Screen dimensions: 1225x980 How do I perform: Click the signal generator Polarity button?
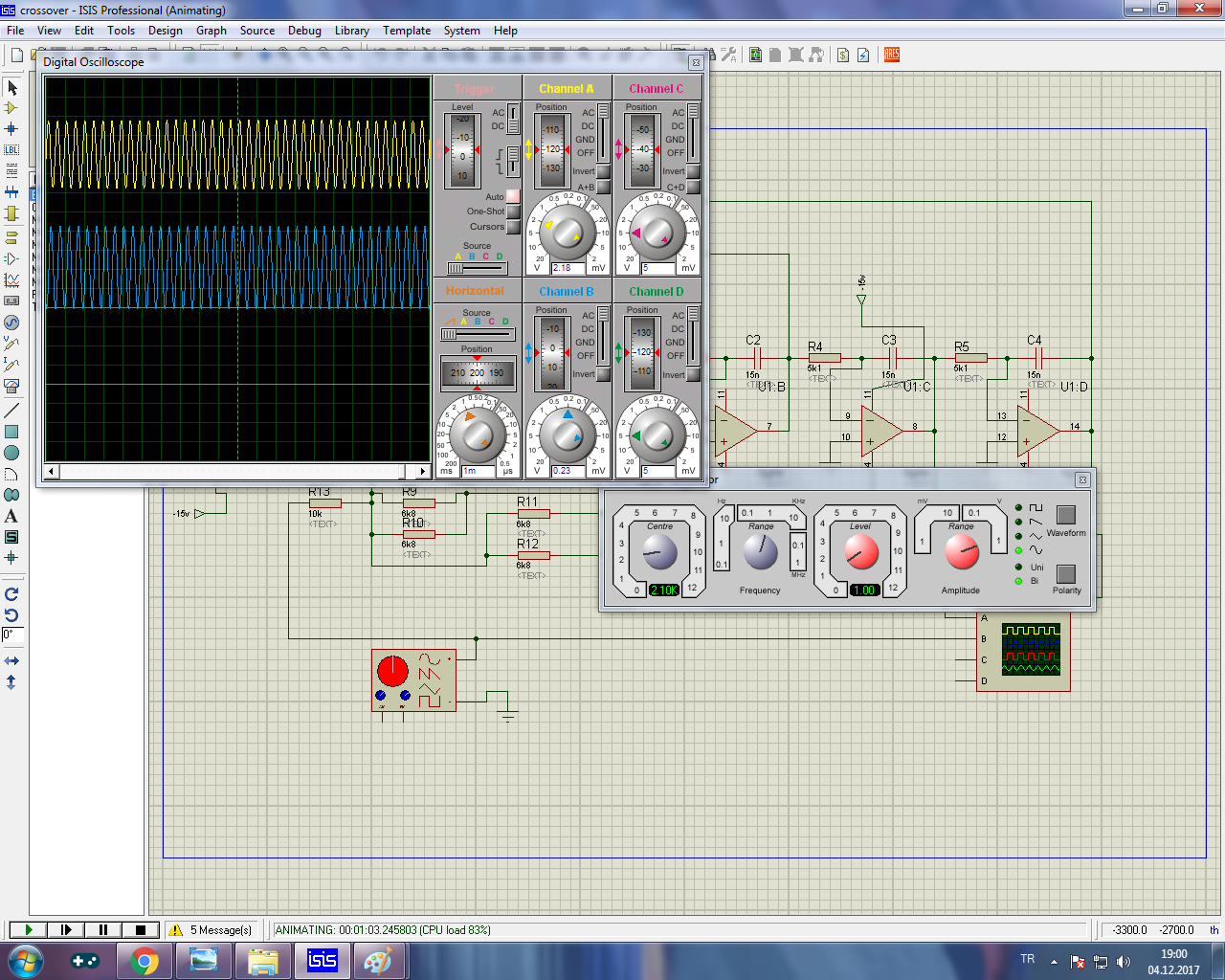click(1065, 573)
